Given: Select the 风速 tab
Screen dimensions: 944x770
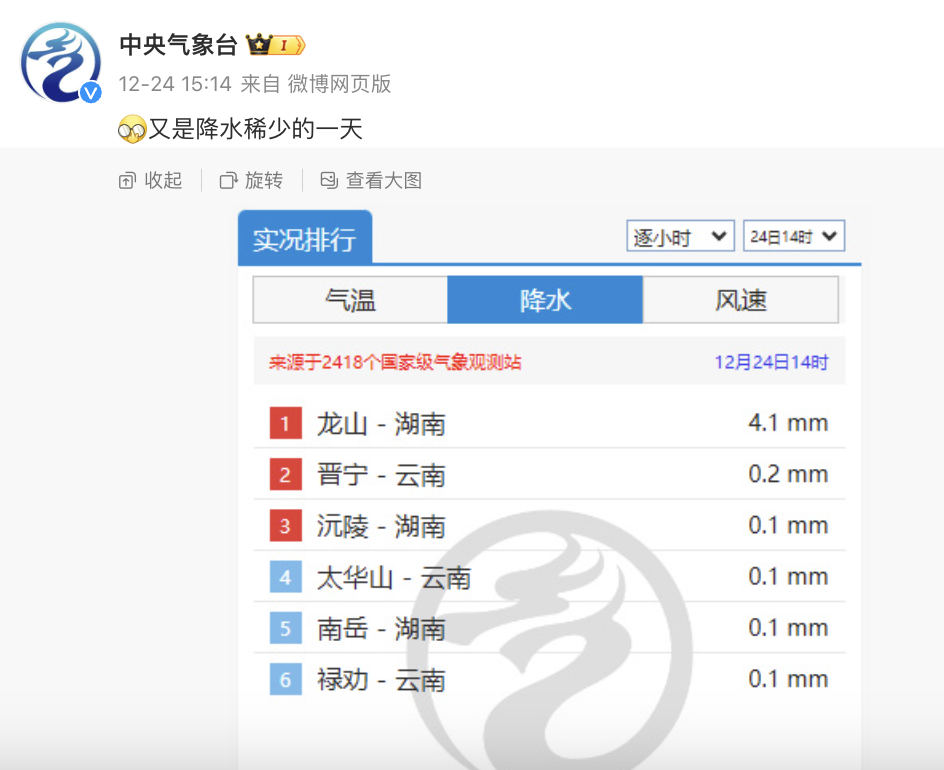Looking at the screenshot, I should coord(740,300).
